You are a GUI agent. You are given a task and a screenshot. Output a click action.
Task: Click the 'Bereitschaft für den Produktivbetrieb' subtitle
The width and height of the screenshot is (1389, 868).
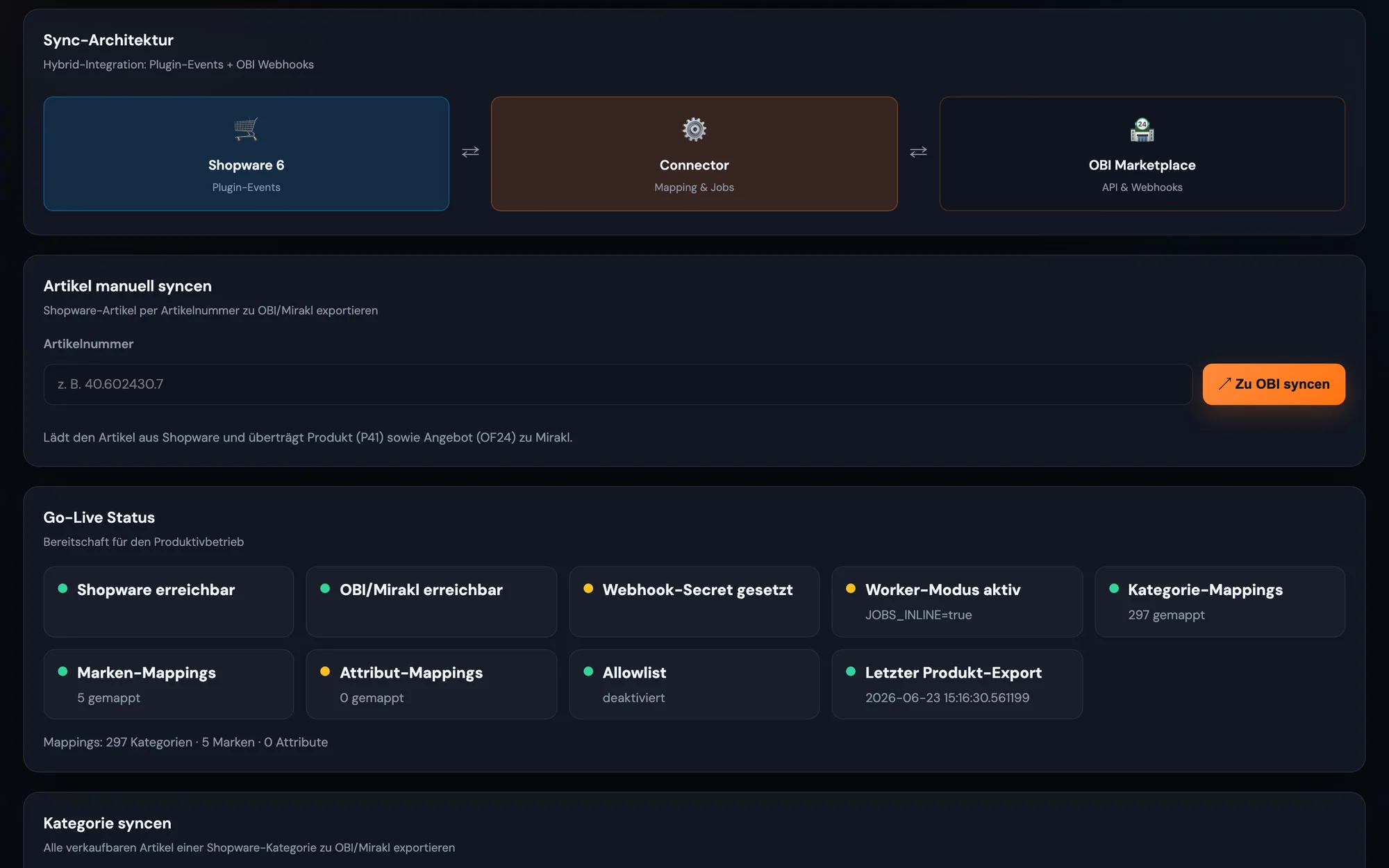pyautogui.click(x=143, y=542)
